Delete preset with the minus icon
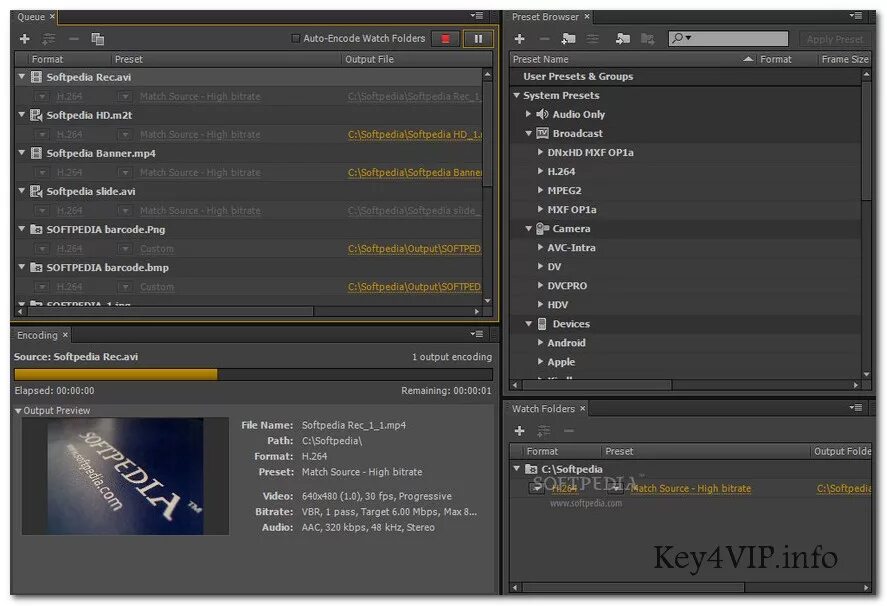The width and height of the screenshot is (887, 606). click(544, 38)
